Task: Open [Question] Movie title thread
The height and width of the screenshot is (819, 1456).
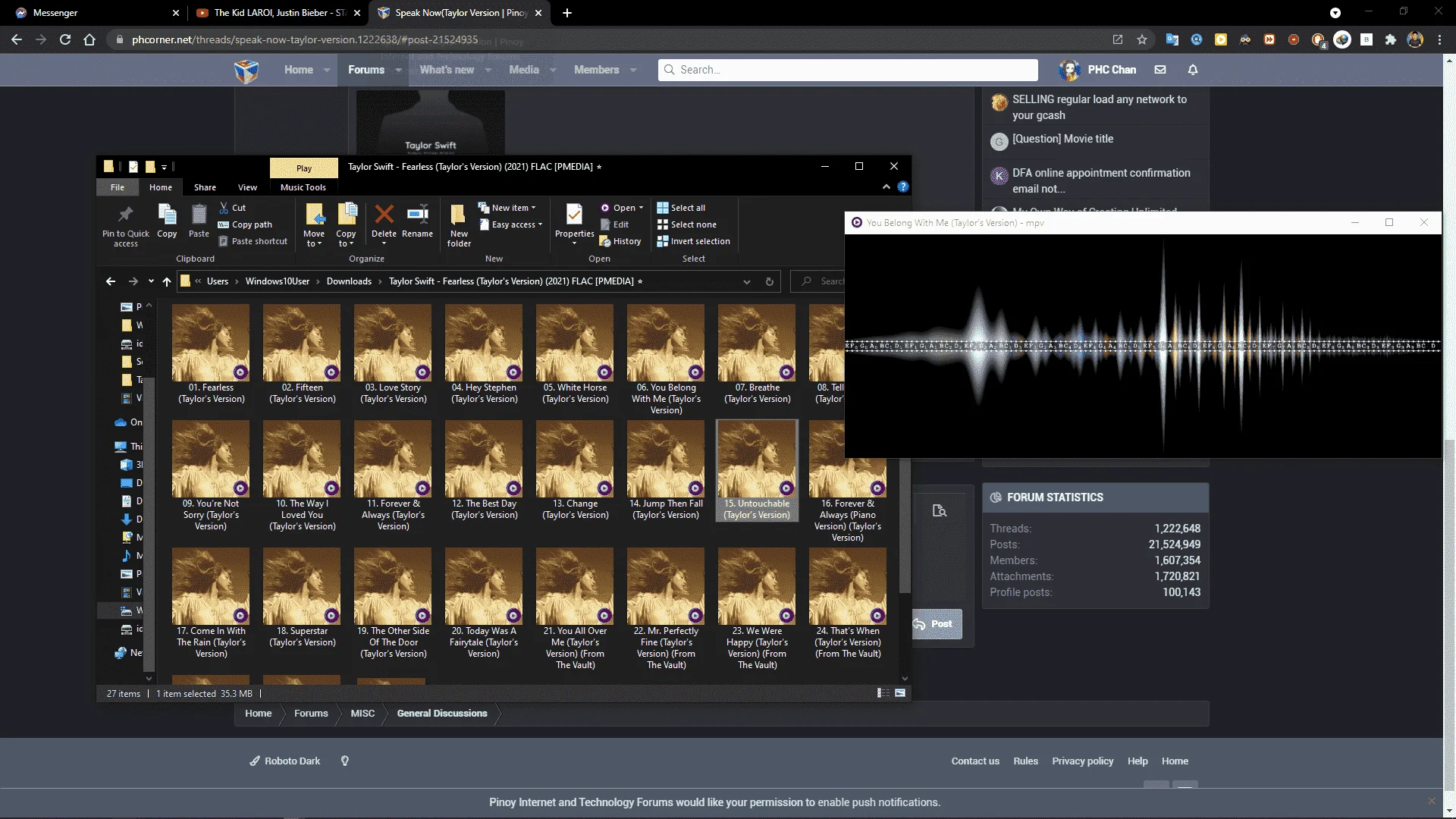Action: coord(1062,139)
